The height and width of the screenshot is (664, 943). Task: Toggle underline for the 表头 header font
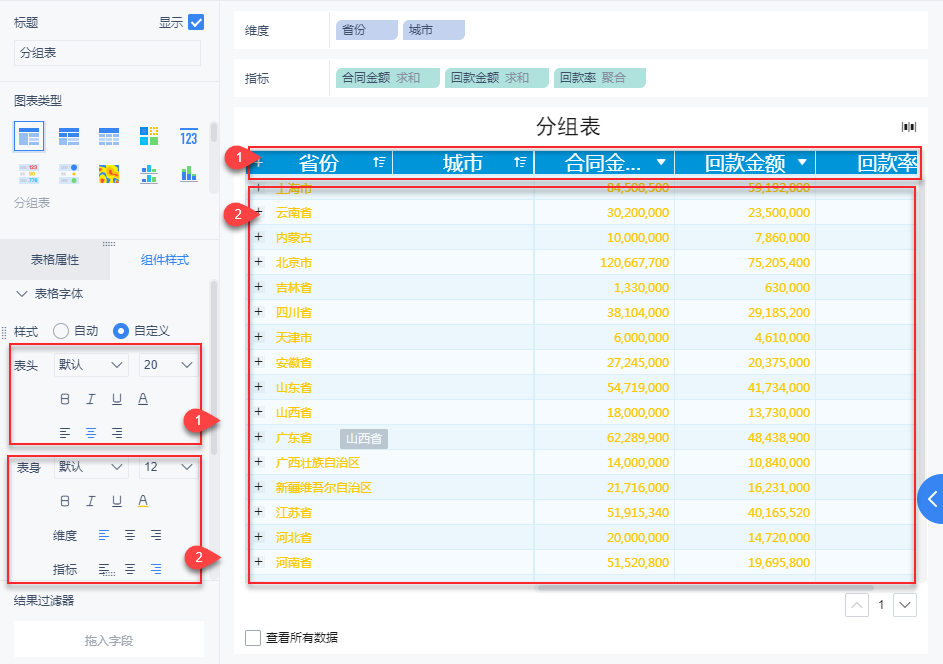(x=117, y=399)
